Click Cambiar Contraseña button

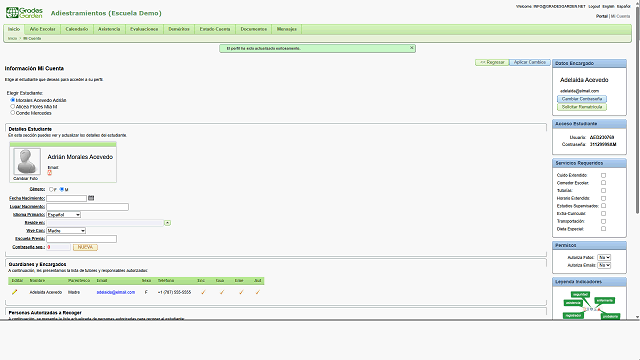[582, 99]
